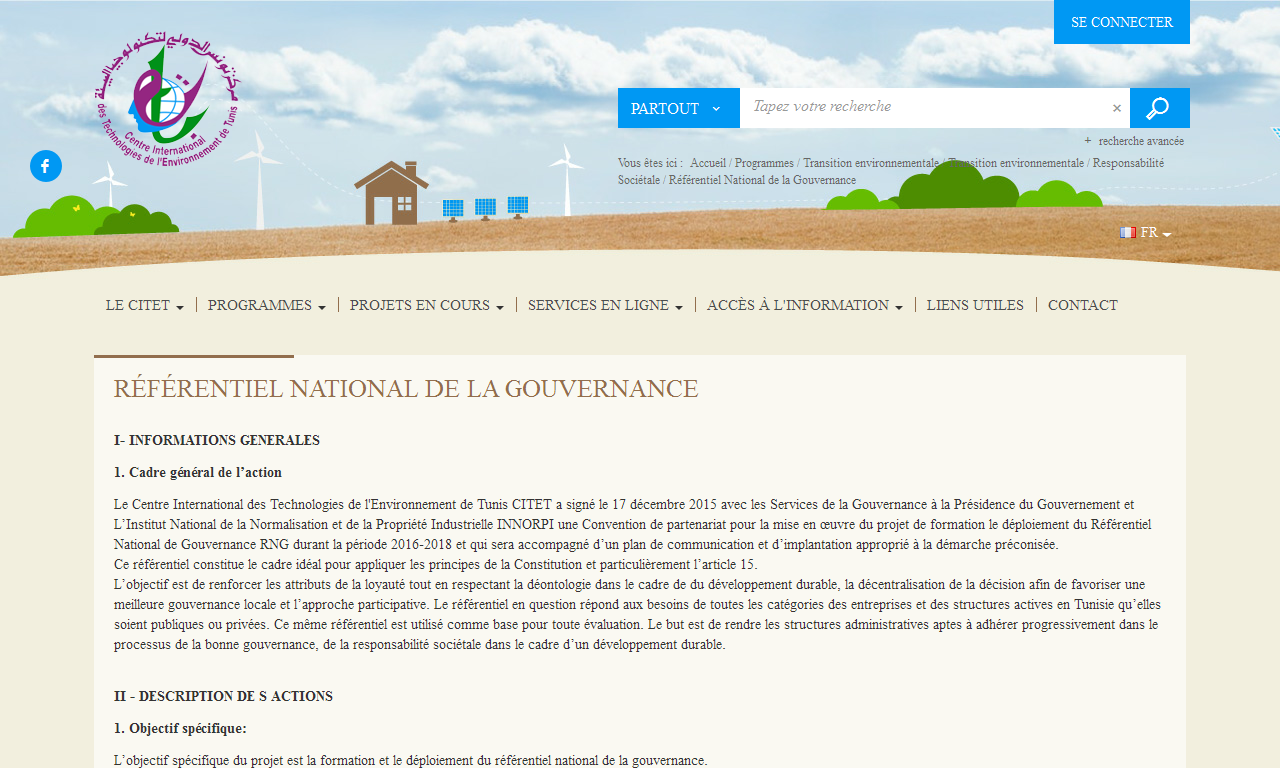The width and height of the screenshot is (1280, 768).
Task: Go to Accueil in the breadcrumb
Action: coord(708,163)
